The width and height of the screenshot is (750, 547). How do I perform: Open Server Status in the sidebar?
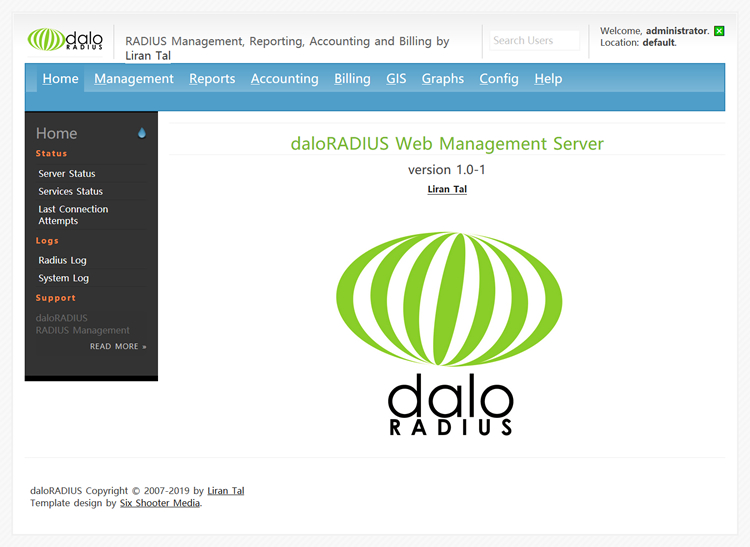pos(67,174)
